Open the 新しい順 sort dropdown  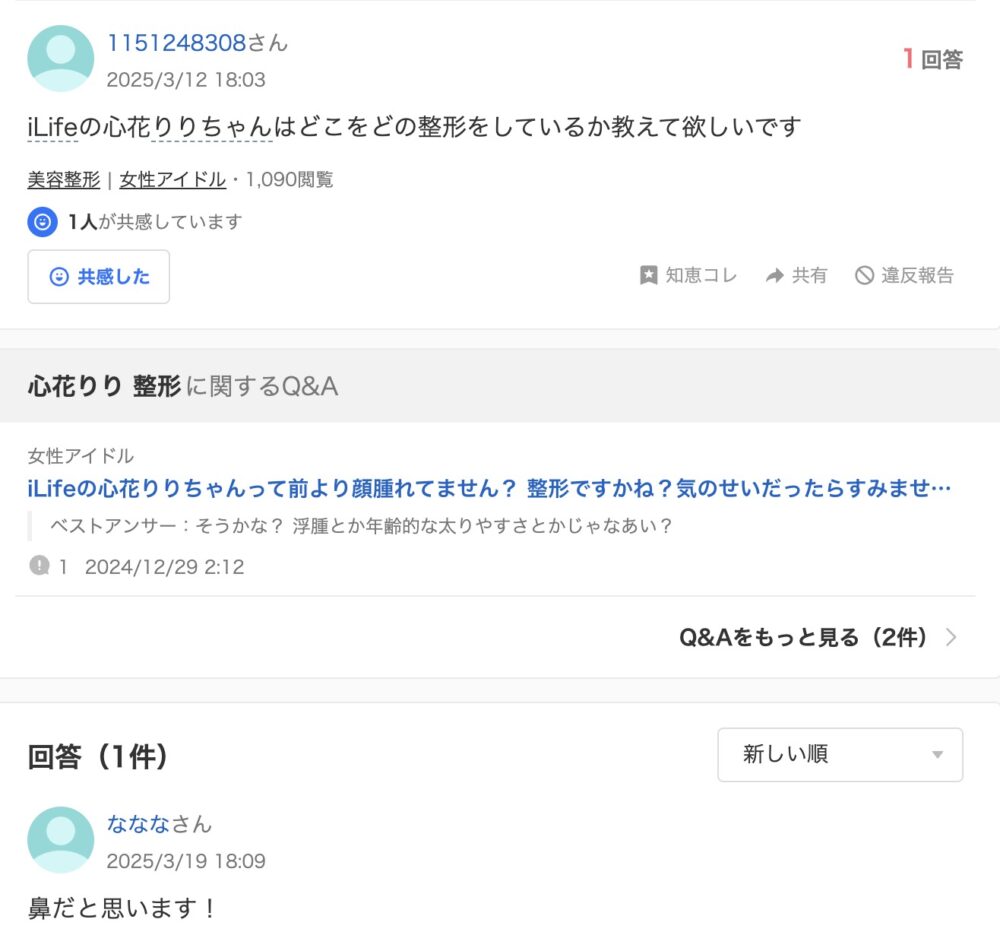click(x=840, y=755)
